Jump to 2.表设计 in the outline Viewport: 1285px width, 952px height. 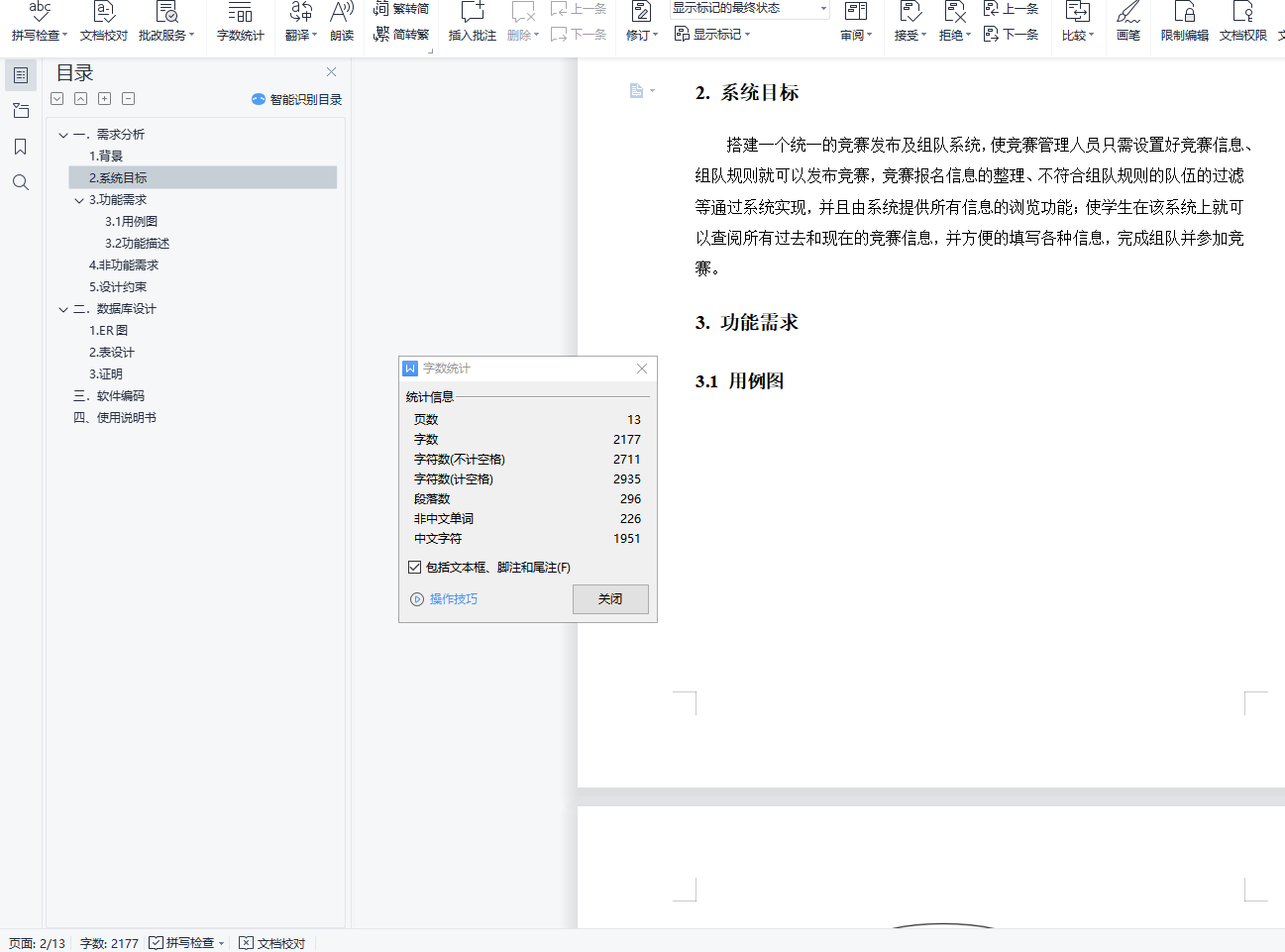[112, 353]
